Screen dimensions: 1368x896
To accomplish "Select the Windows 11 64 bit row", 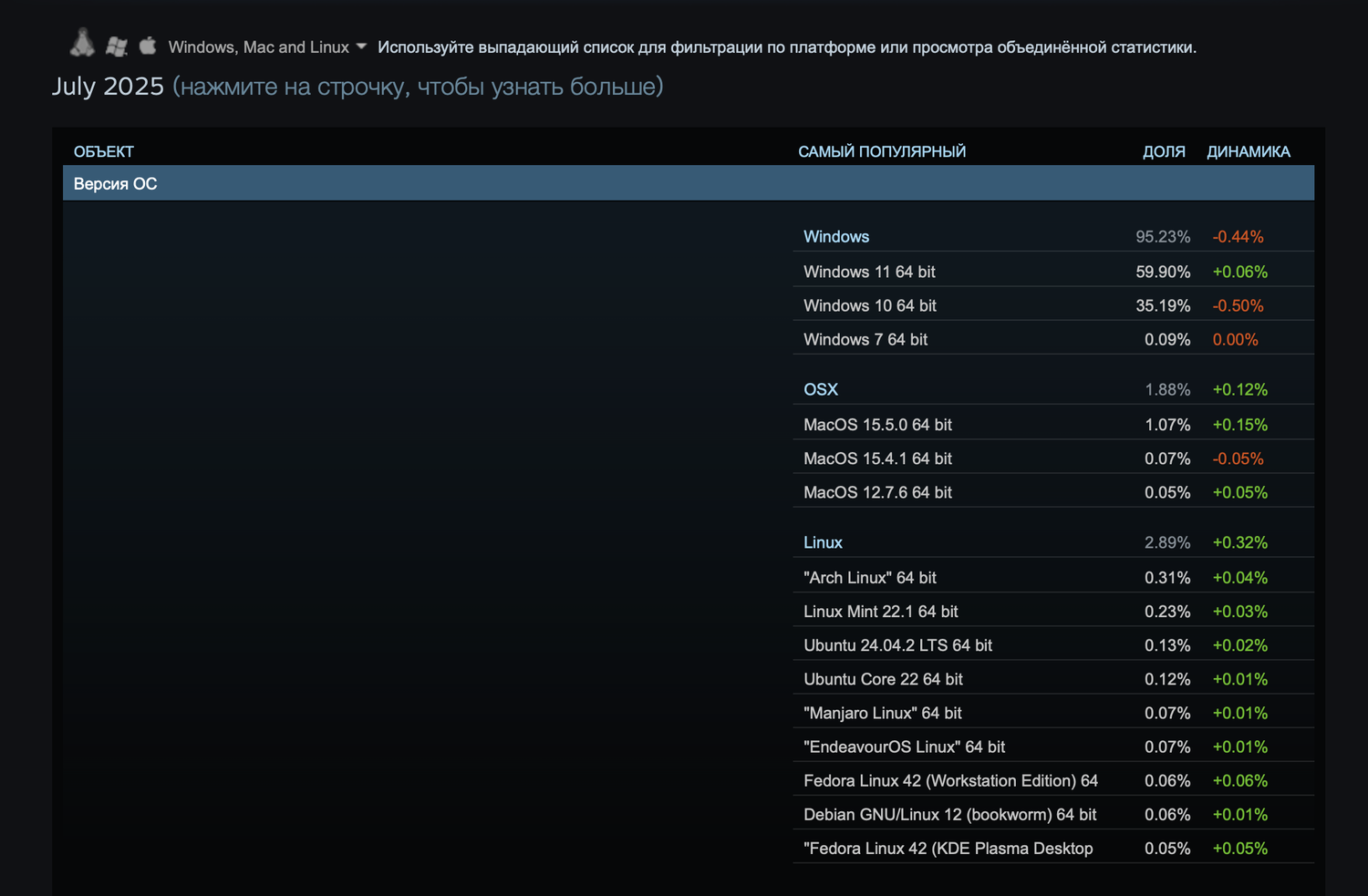I will (1053, 272).
